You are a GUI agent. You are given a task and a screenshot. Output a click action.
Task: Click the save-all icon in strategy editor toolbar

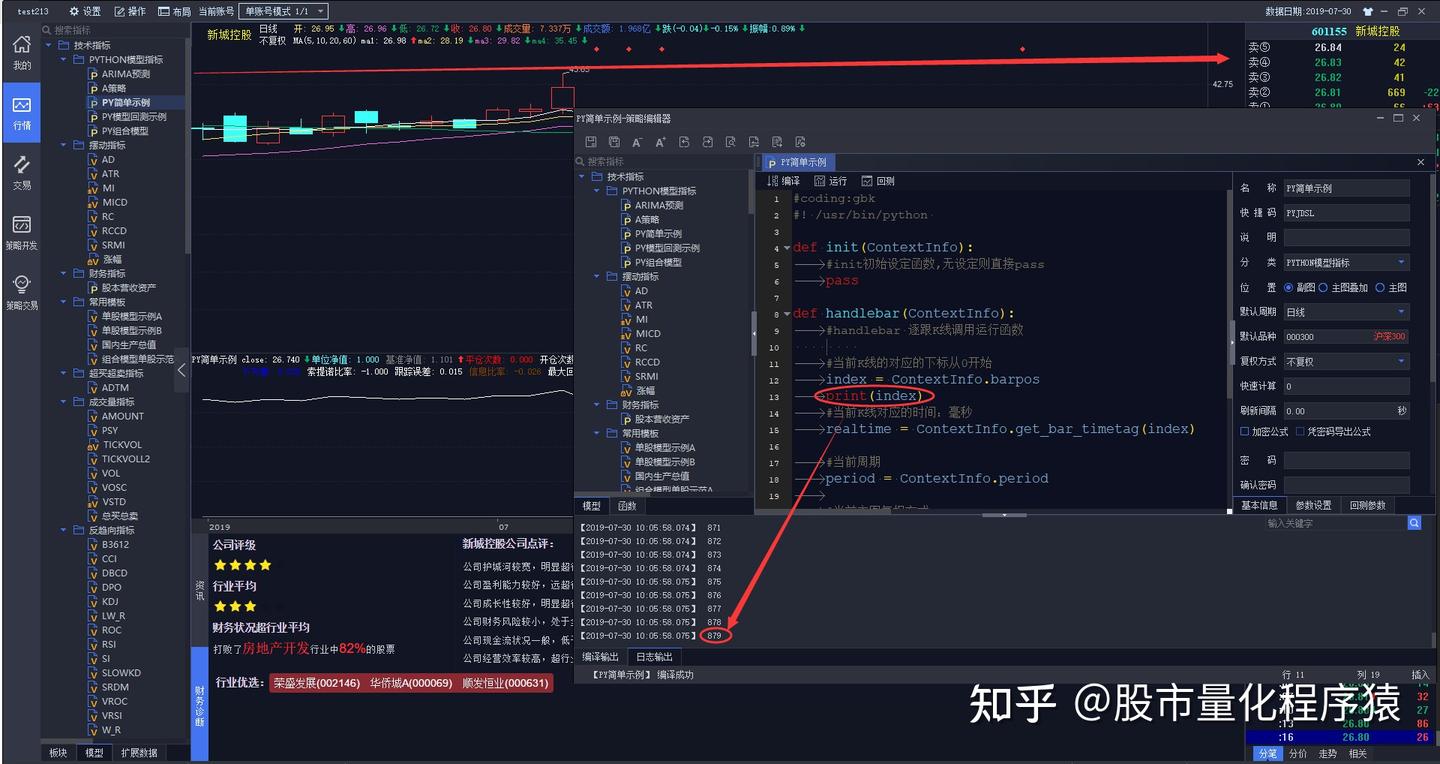pos(614,142)
